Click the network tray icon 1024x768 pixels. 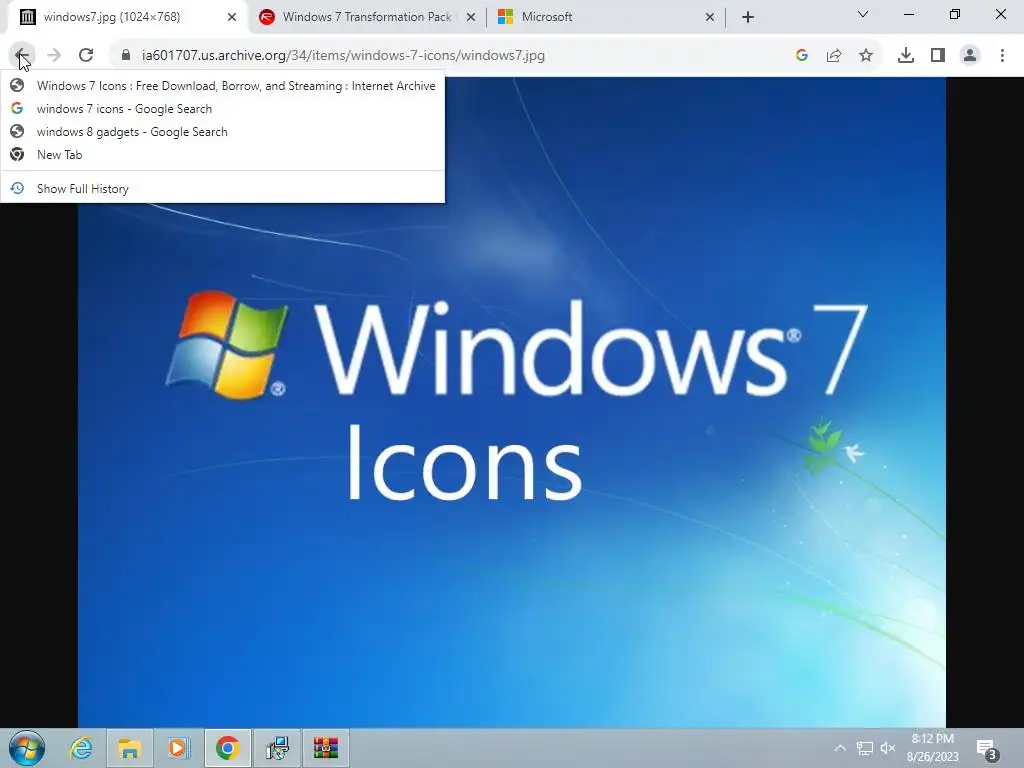pos(865,748)
